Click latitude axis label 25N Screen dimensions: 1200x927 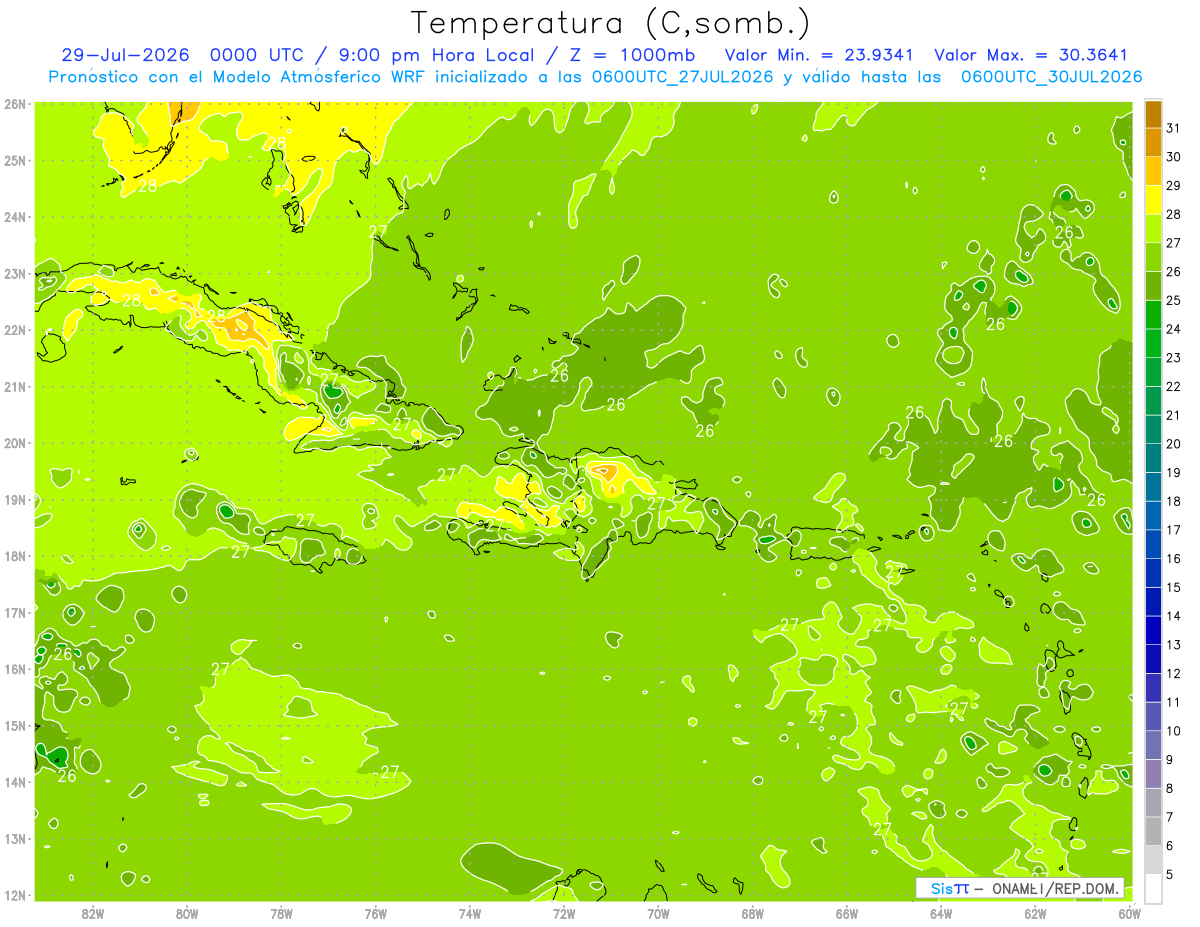(14, 160)
